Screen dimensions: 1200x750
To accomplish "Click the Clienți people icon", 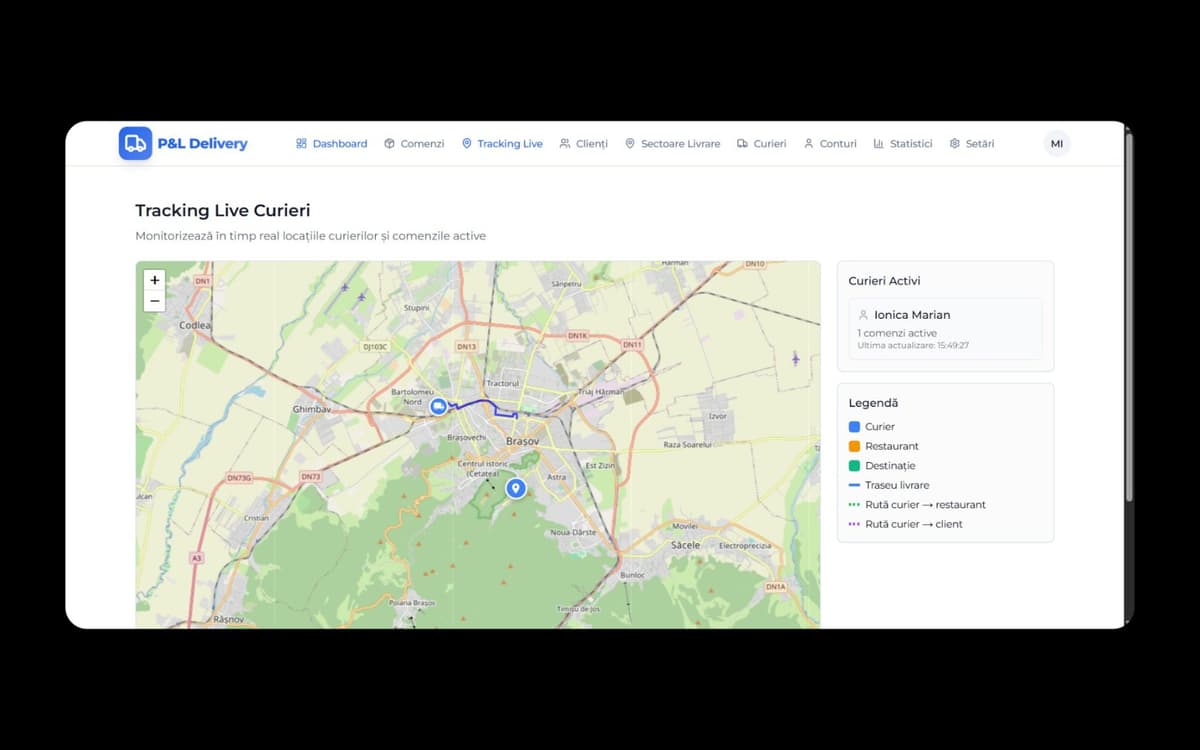I will tap(565, 144).
